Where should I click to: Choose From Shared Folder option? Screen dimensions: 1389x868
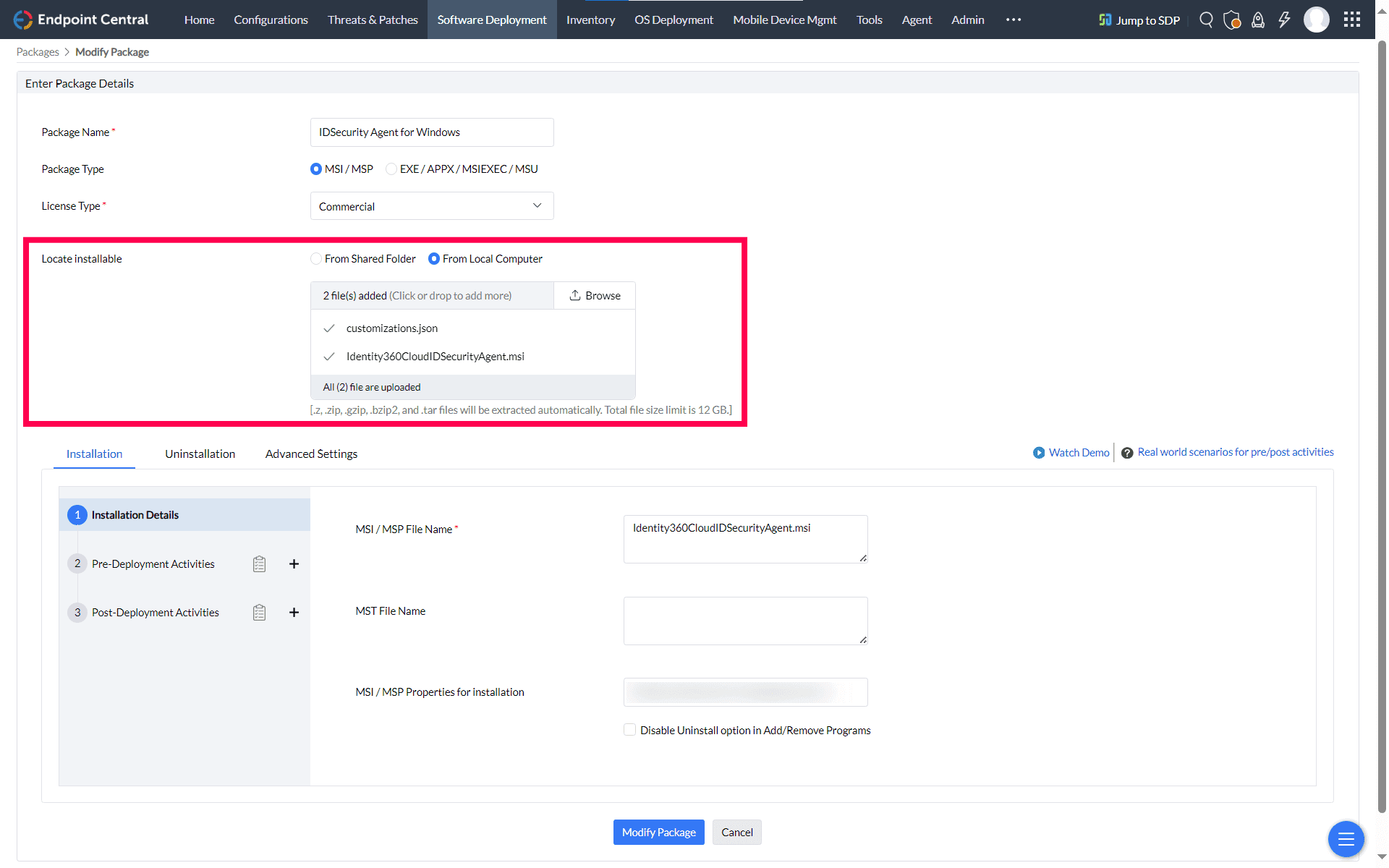[x=316, y=259]
